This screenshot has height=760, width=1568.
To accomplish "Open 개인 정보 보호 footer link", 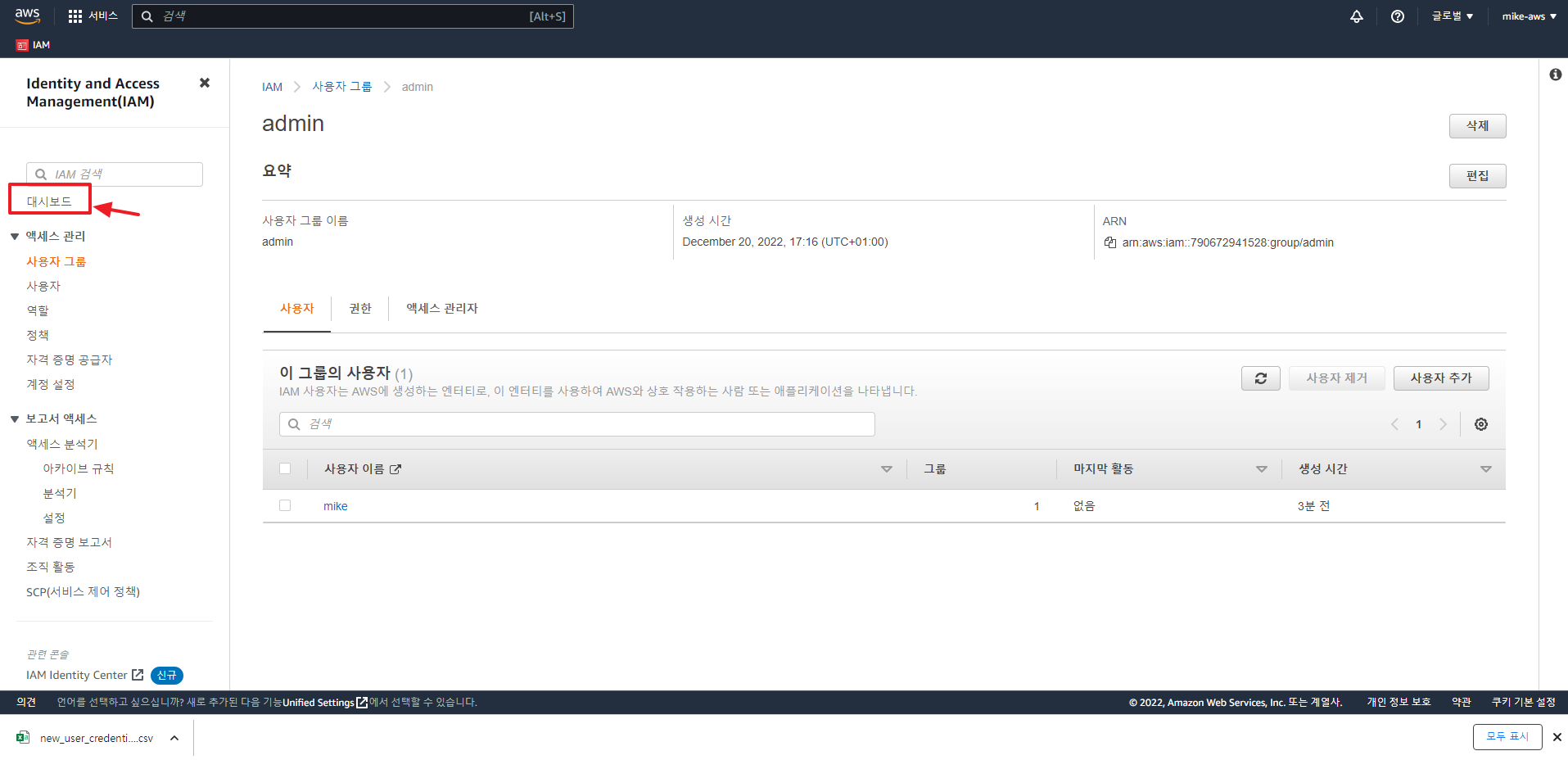I will point(1399,703).
